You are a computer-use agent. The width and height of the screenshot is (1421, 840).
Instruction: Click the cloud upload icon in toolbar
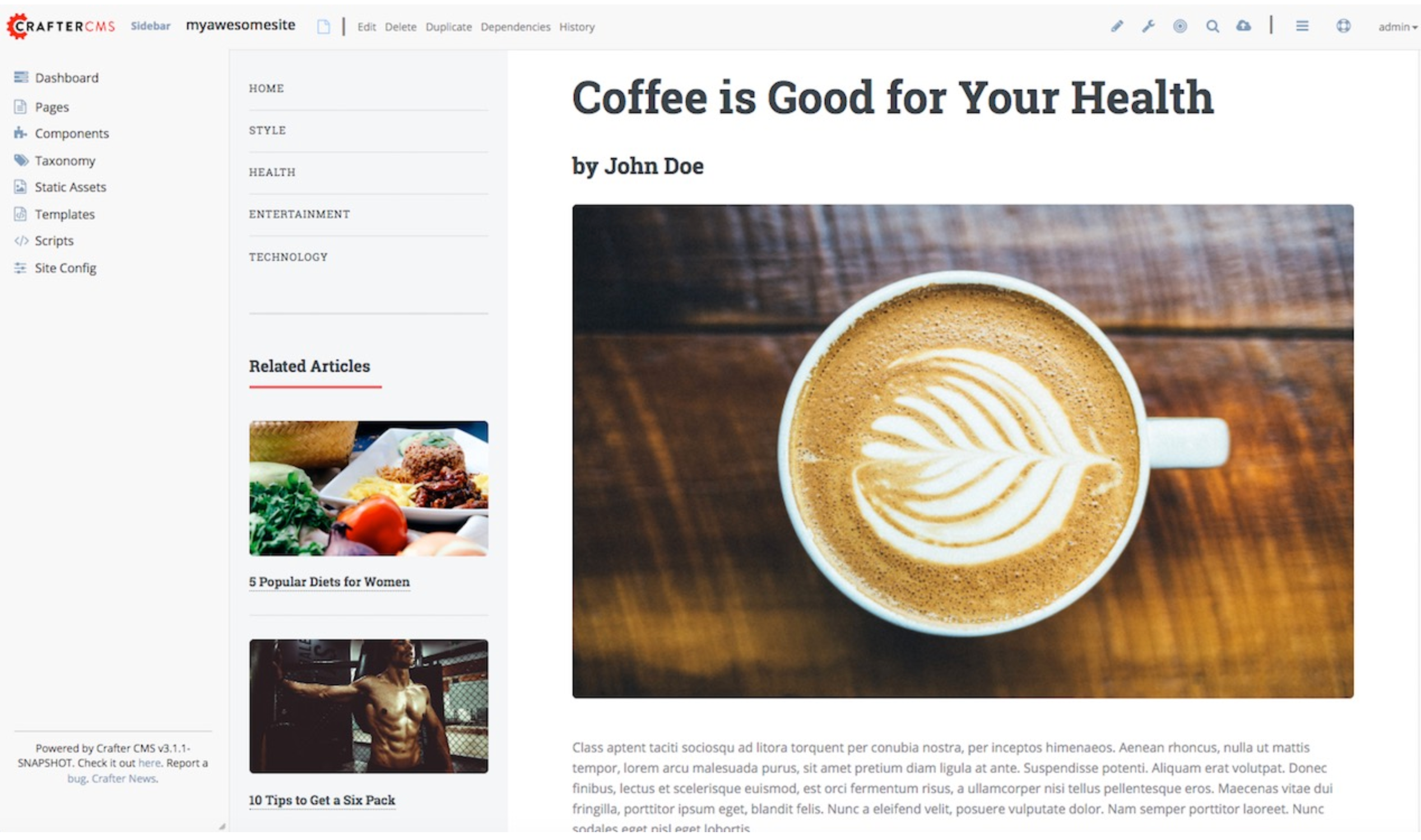[1244, 27]
